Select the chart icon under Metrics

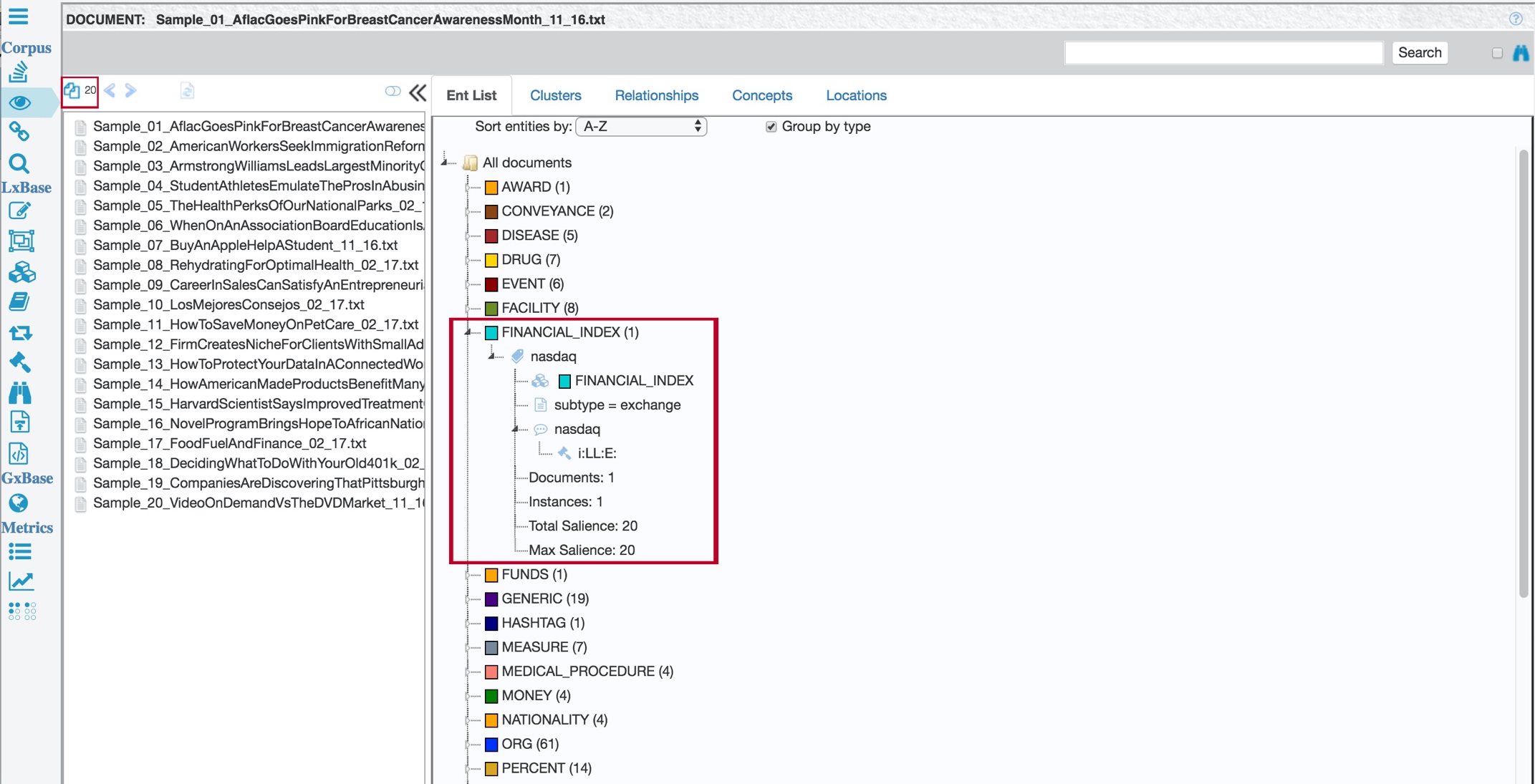click(20, 581)
